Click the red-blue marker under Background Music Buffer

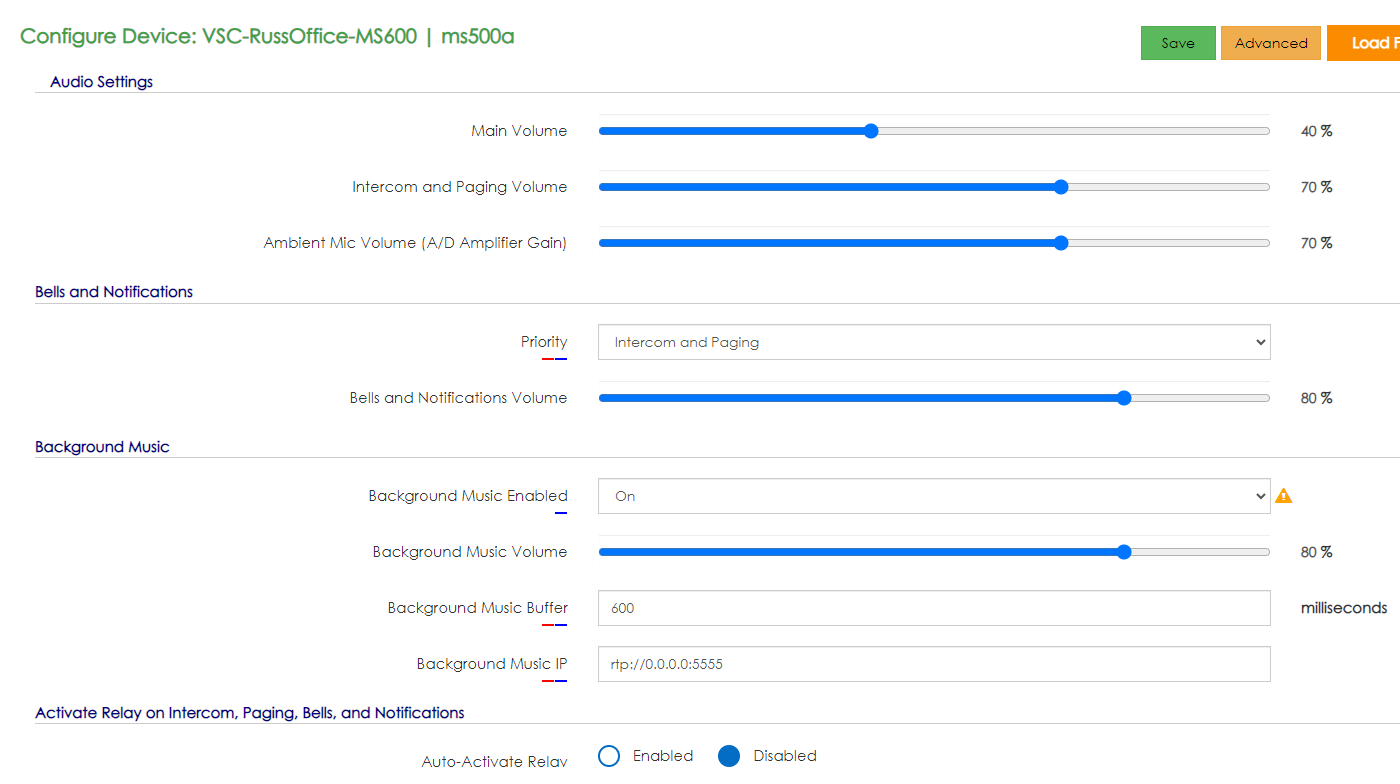click(554, 625)
